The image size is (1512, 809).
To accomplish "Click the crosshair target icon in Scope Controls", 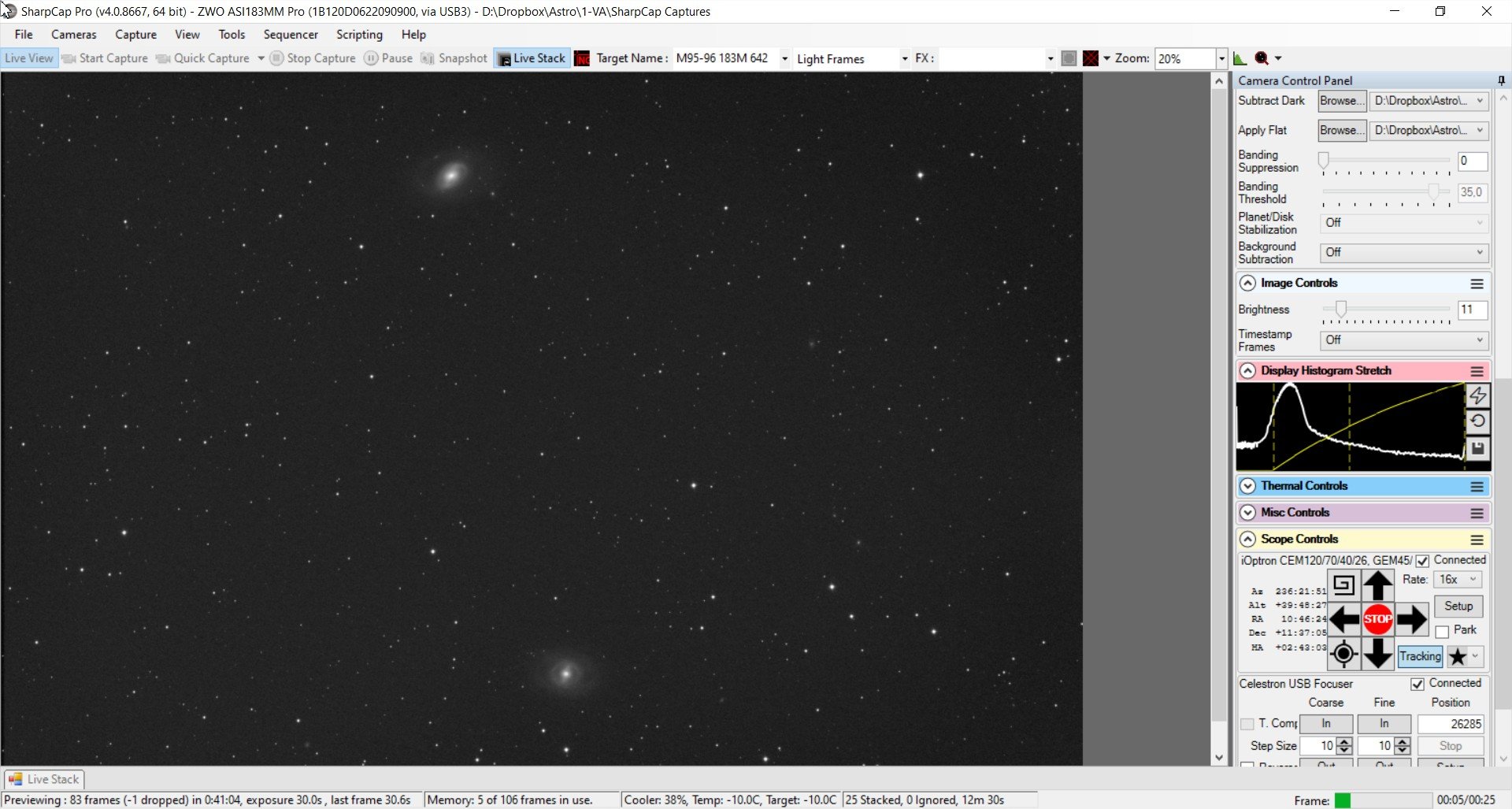I will tap(1344, 654).
